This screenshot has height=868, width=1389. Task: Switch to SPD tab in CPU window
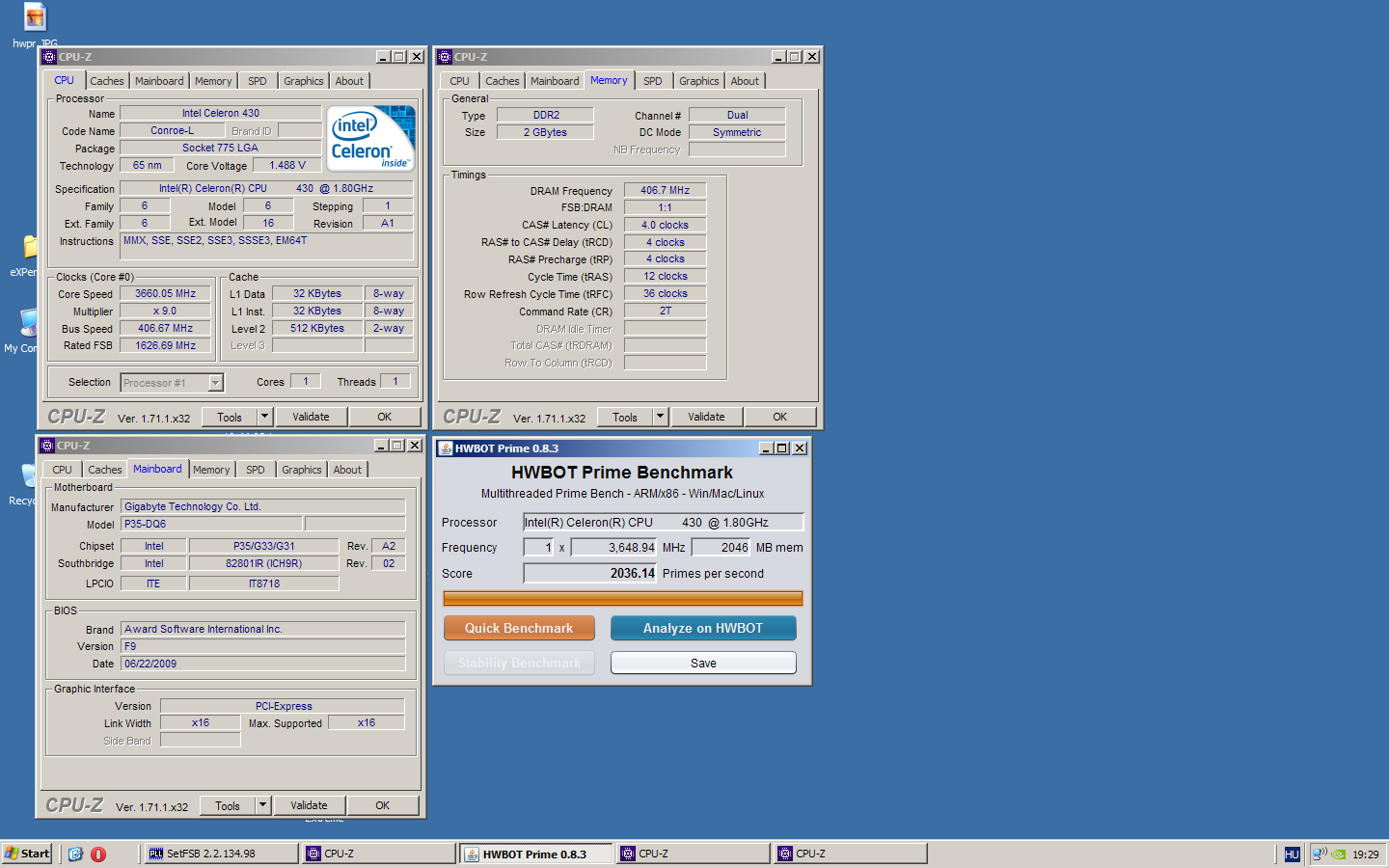258,81
